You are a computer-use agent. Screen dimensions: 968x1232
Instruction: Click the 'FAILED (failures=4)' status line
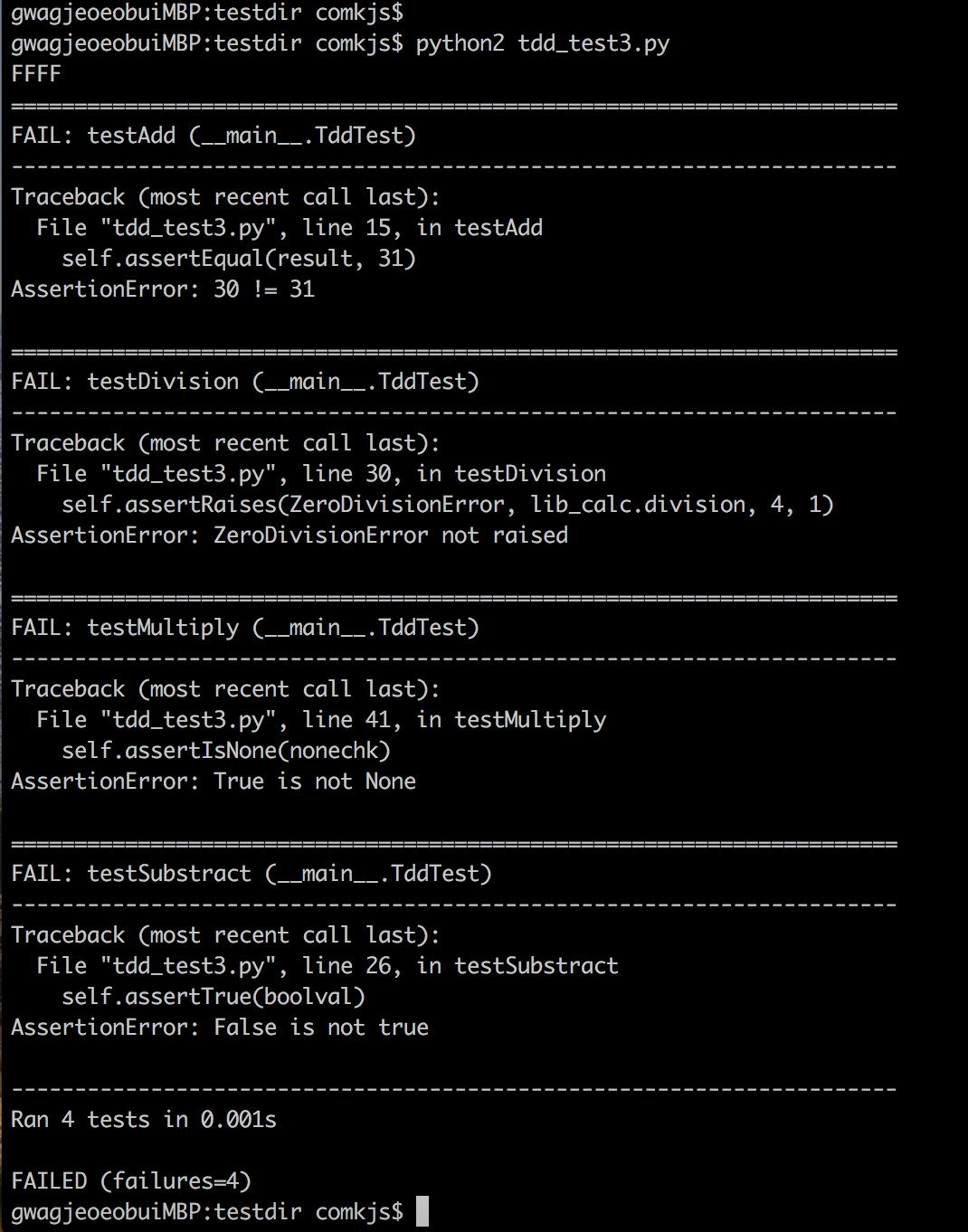pos(131,1181)
